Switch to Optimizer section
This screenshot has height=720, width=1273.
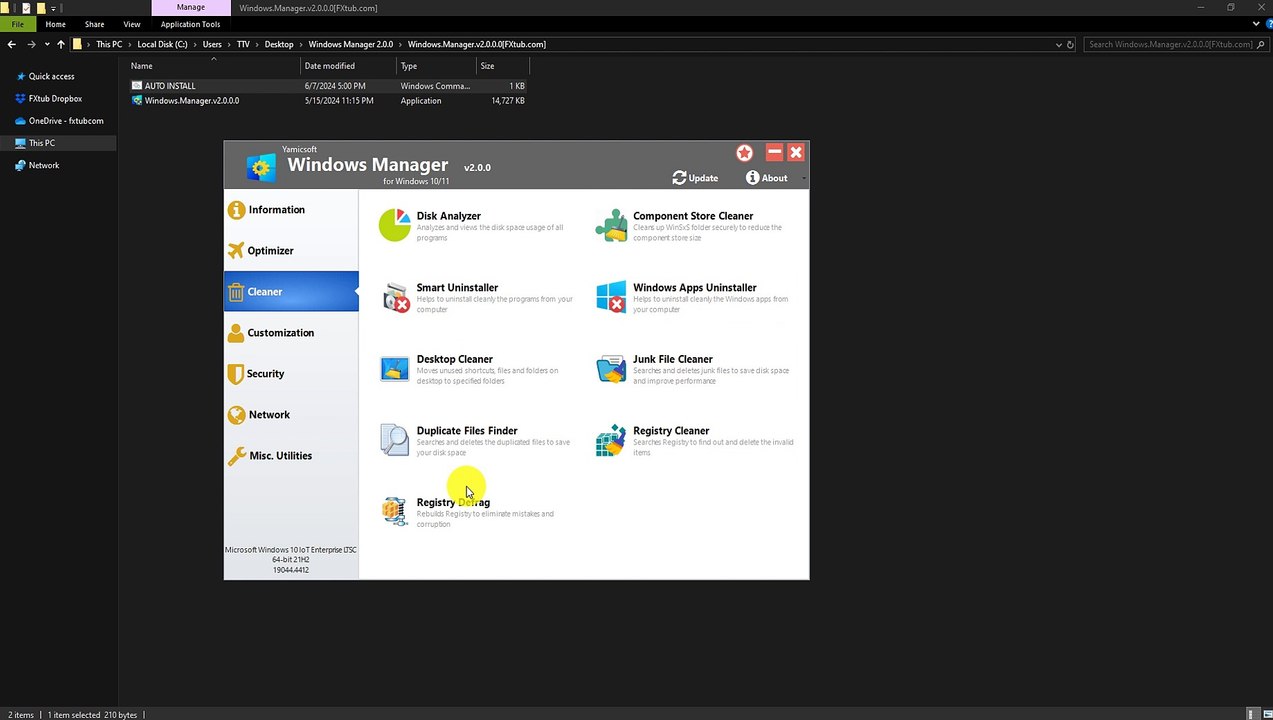(291, 251)
